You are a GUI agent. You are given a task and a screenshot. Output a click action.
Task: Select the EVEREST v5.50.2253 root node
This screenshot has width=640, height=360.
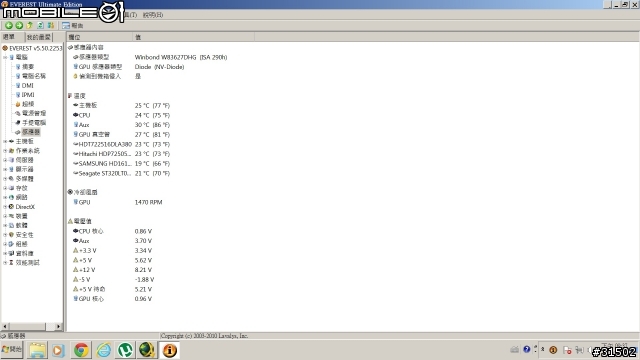pyautogui.click(x=32, y=48)
